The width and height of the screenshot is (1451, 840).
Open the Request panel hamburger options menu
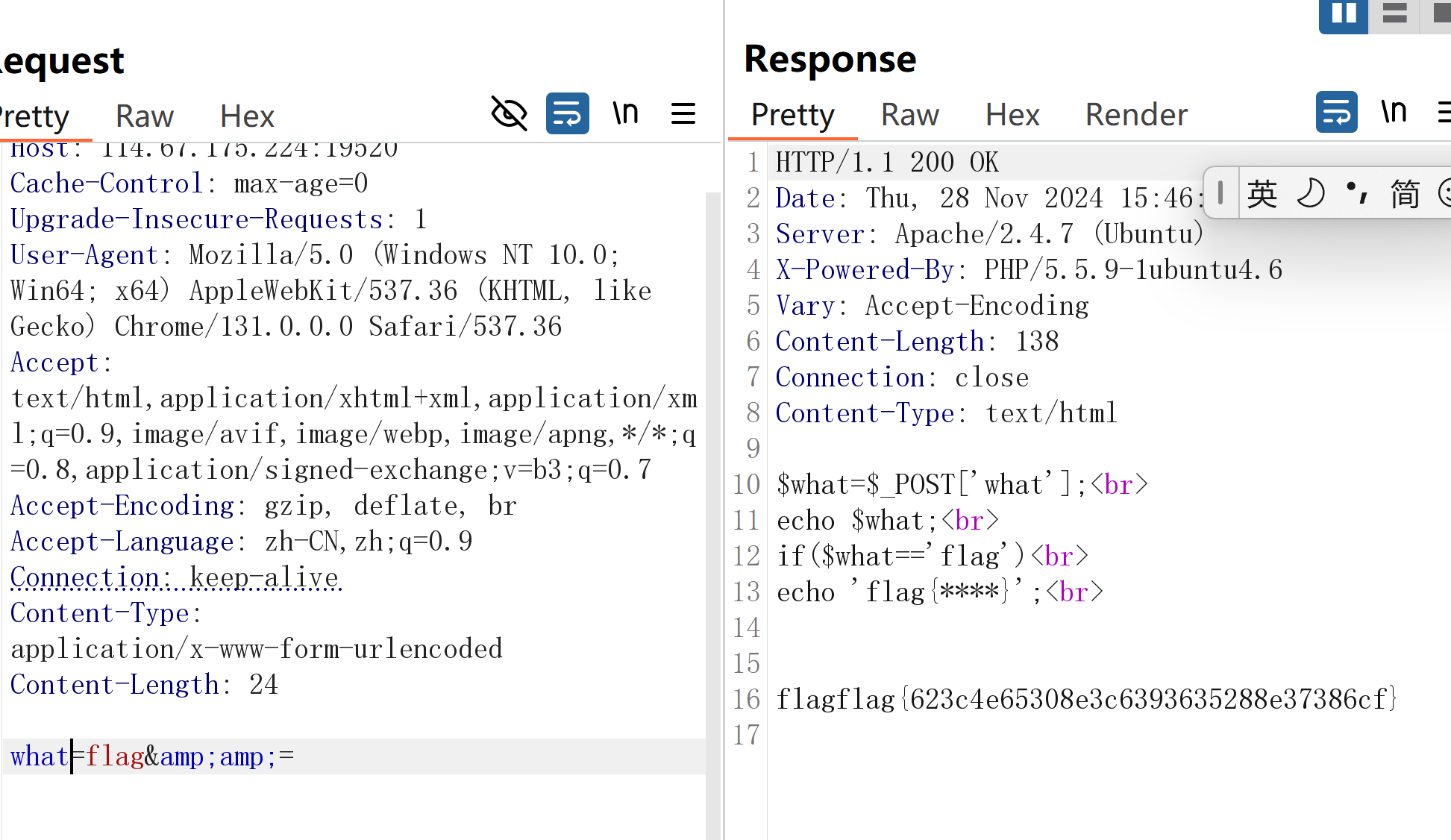pyautogui.click(x=683, y=113)
